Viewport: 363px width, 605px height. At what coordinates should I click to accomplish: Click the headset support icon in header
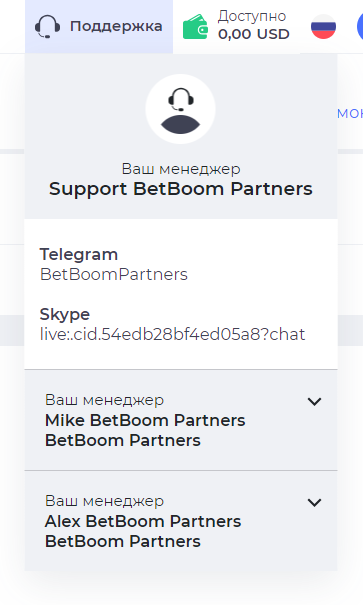[x=47, y=27]
